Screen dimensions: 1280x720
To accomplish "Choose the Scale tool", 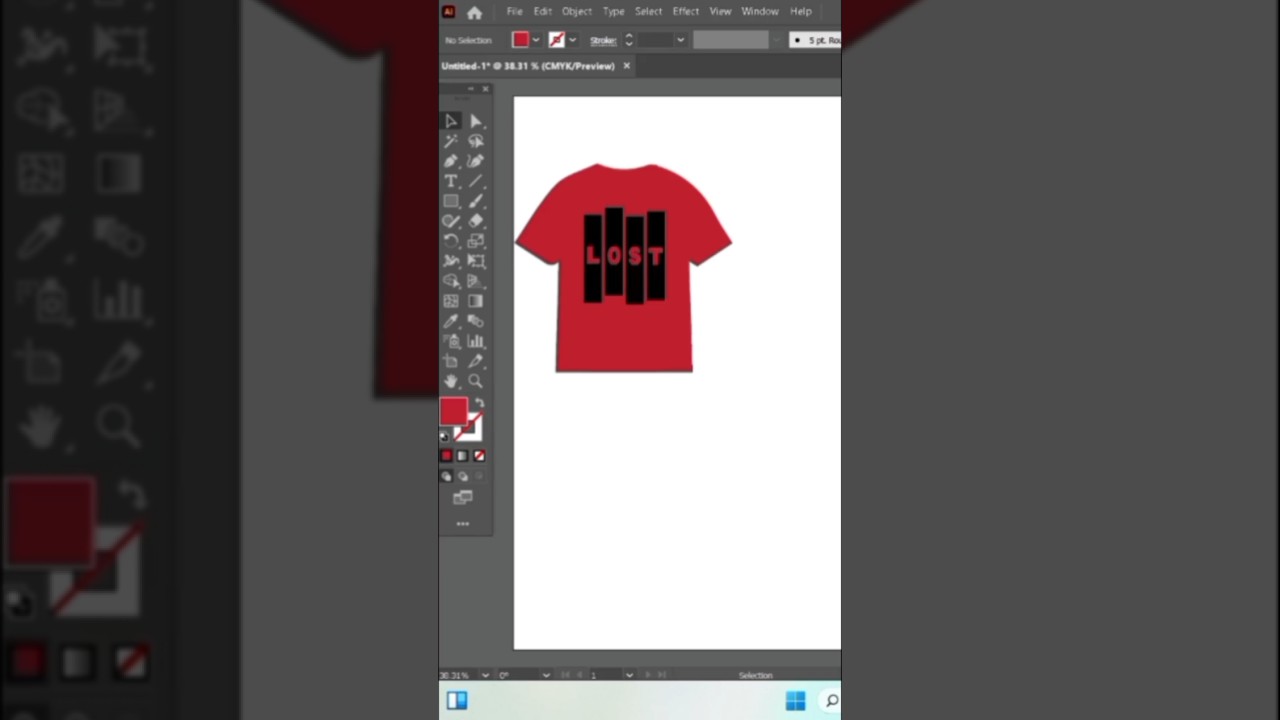I will [x=476, y=241].
